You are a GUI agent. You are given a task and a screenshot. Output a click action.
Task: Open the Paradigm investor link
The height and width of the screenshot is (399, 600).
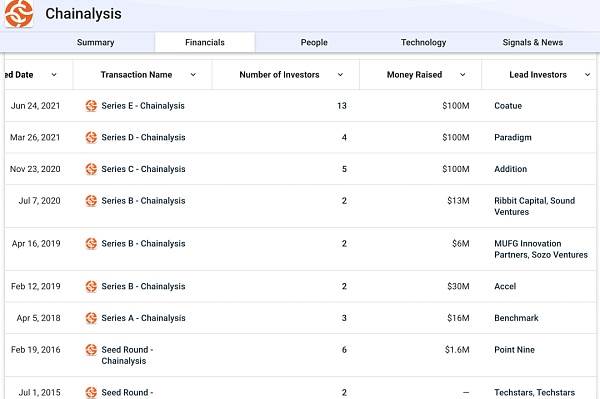(513, 137)
